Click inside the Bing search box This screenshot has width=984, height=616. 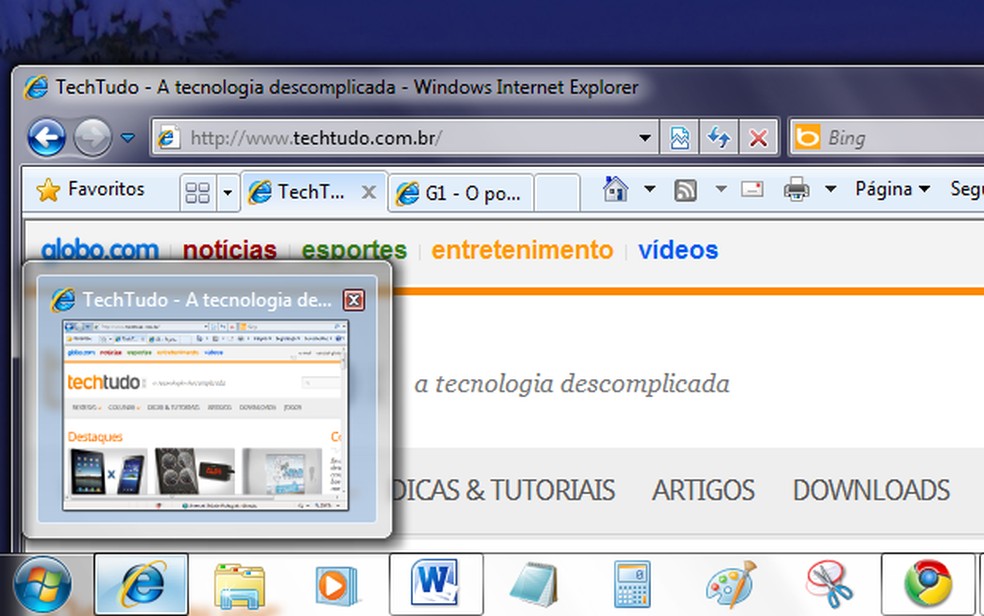pos(900,137)
